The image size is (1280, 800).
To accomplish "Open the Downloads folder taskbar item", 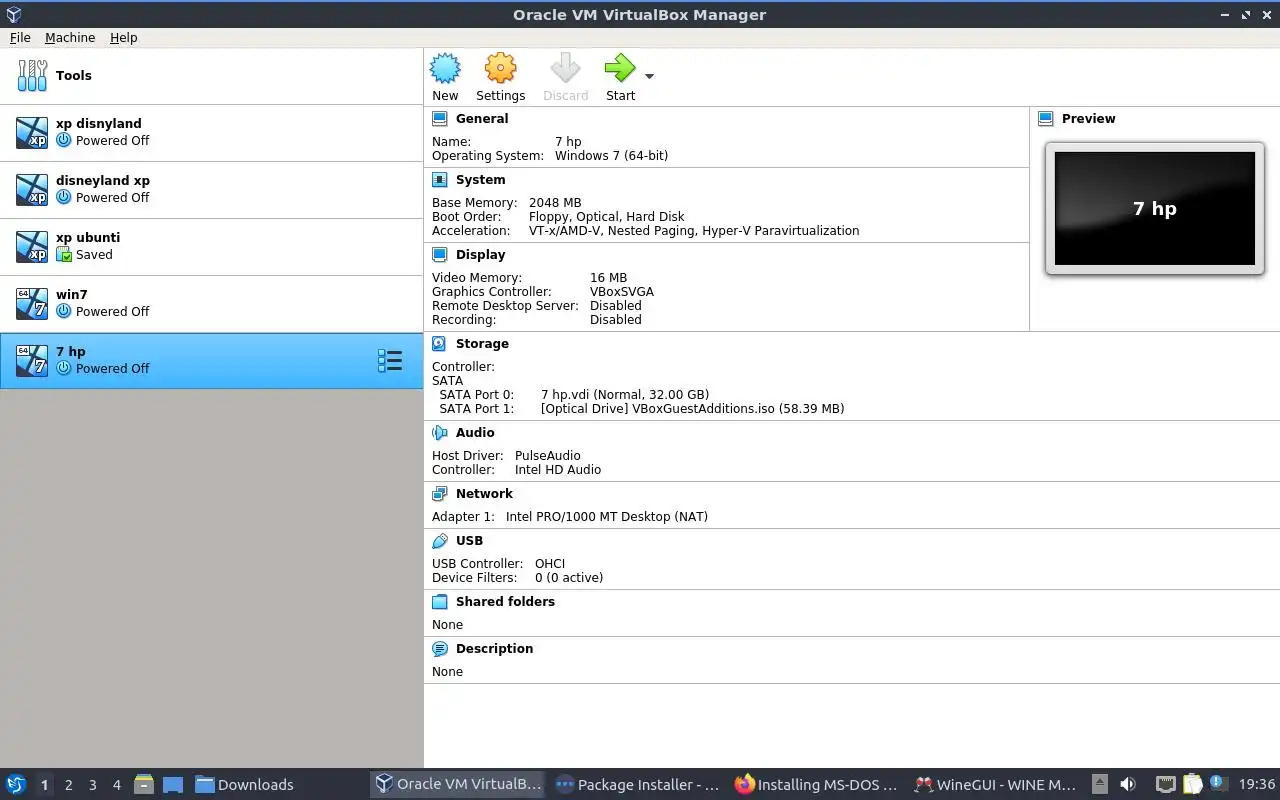I will [x=245, y=785].
